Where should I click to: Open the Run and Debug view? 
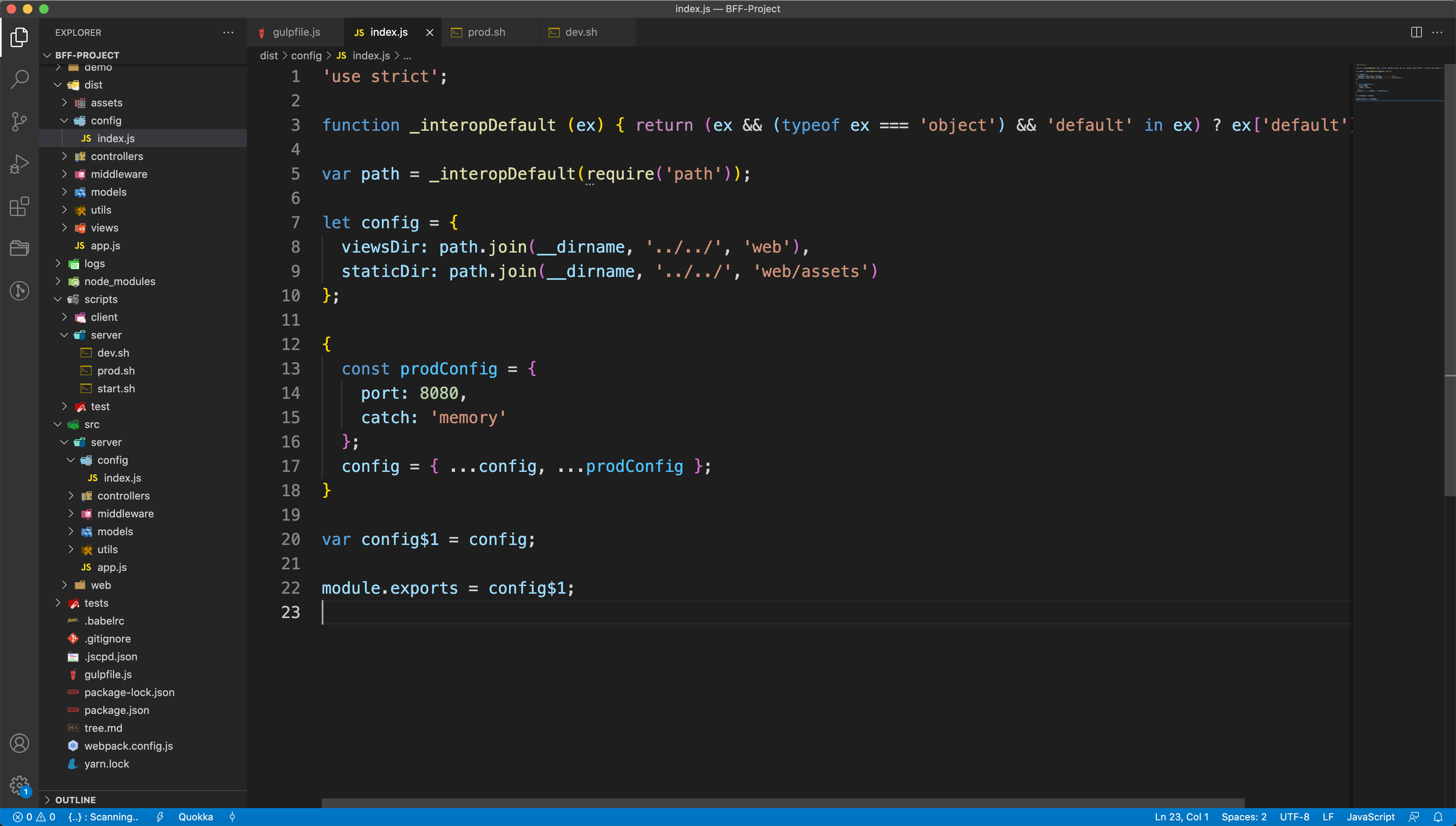click(19, 164)
